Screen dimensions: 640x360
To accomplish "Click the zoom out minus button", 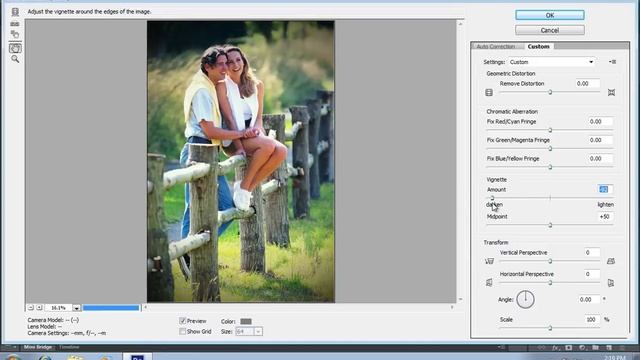I will [x=31, y=307].
